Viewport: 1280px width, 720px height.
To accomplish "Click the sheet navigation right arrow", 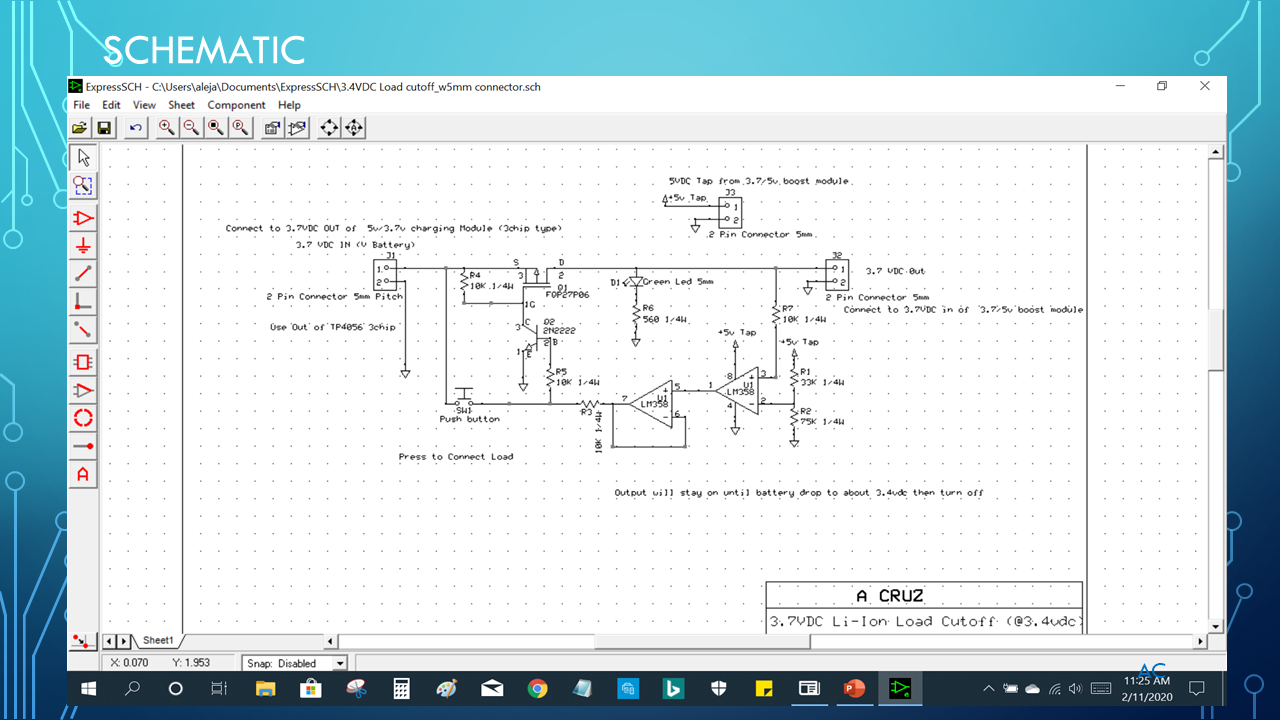I will click(x=124, y=640).
